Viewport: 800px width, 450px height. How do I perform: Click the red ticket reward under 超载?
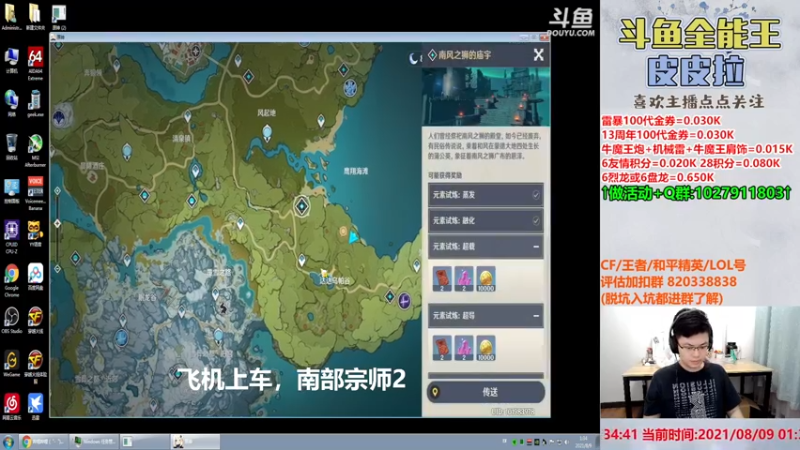[x=442, y=279]
